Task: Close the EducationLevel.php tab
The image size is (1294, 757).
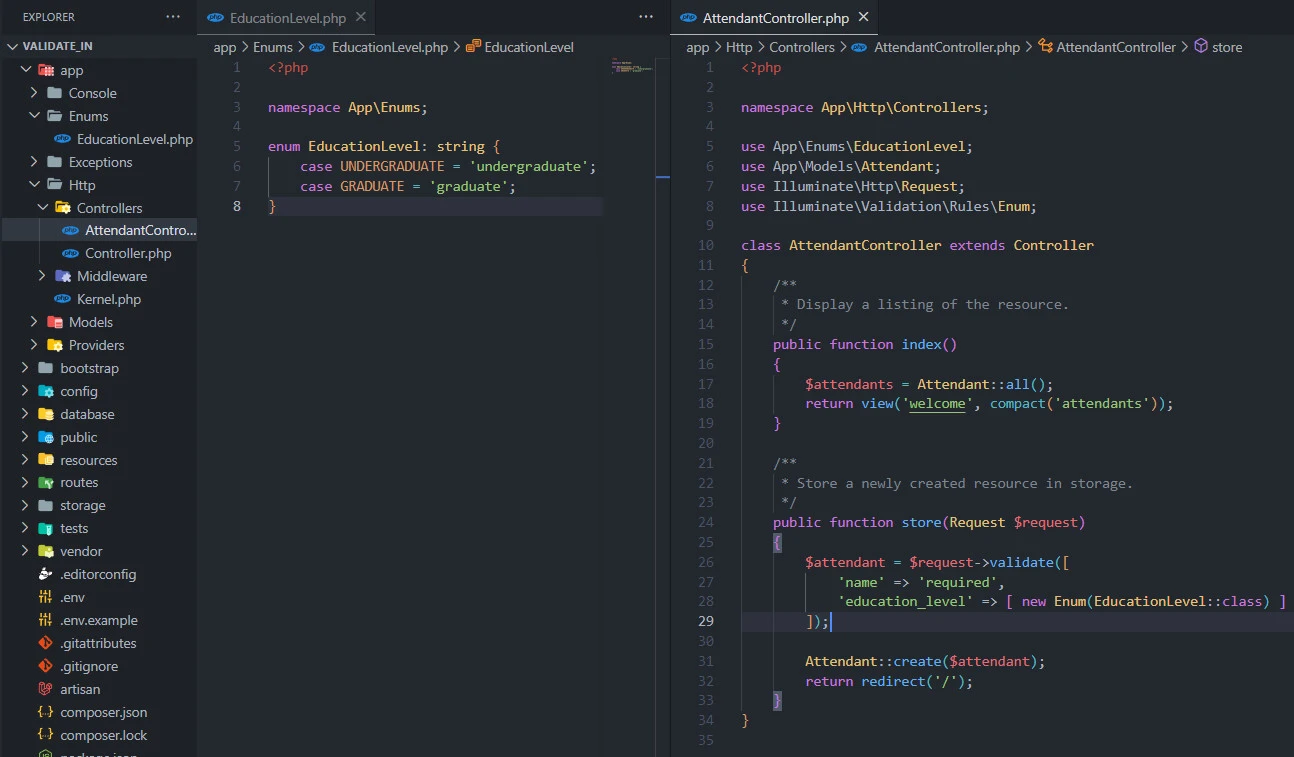Action: coord(361,17)
